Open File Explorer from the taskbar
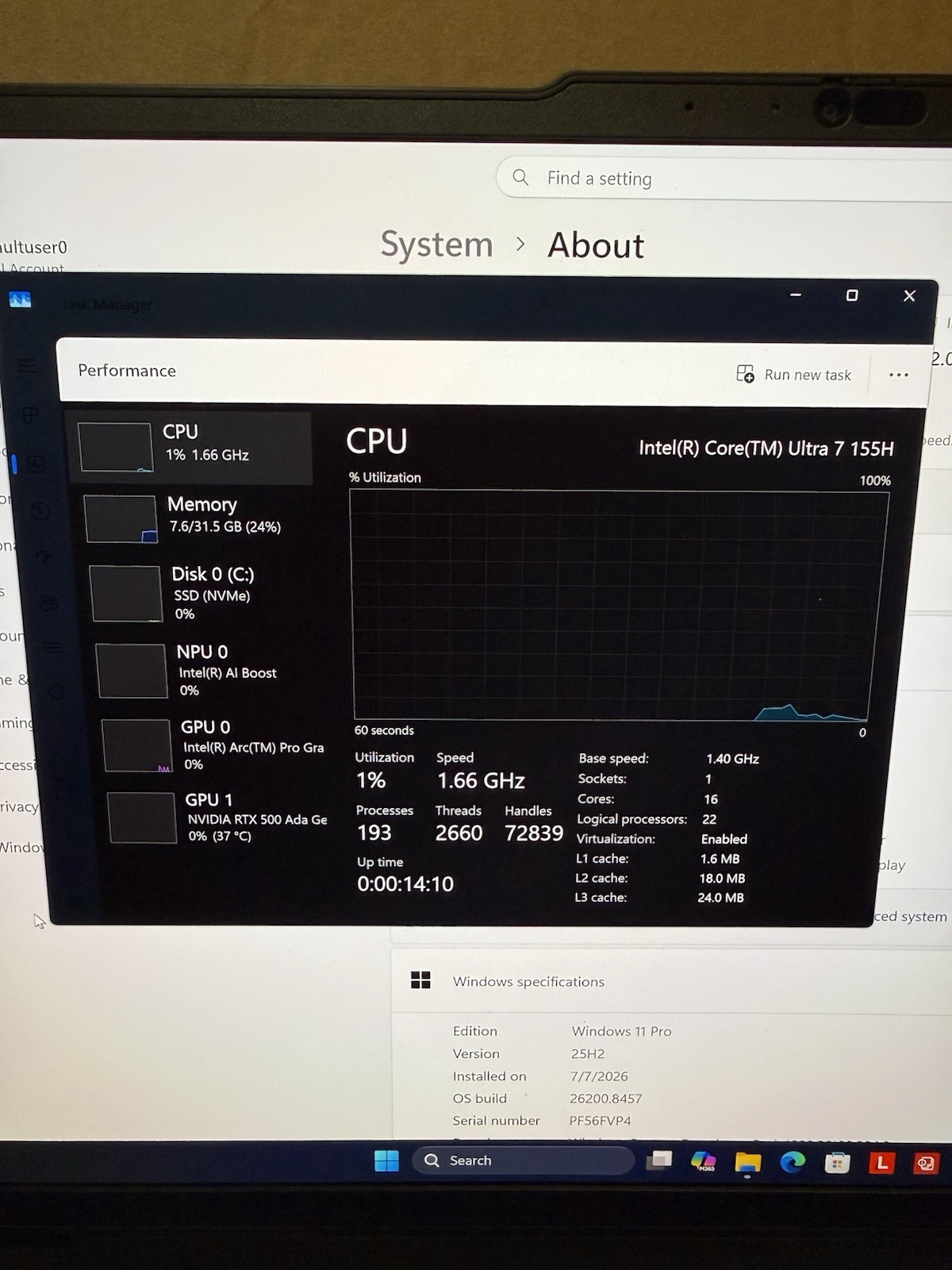The height and width of the screenshot is (1270, 952). pyautogui.click(x=747, y=1163)
